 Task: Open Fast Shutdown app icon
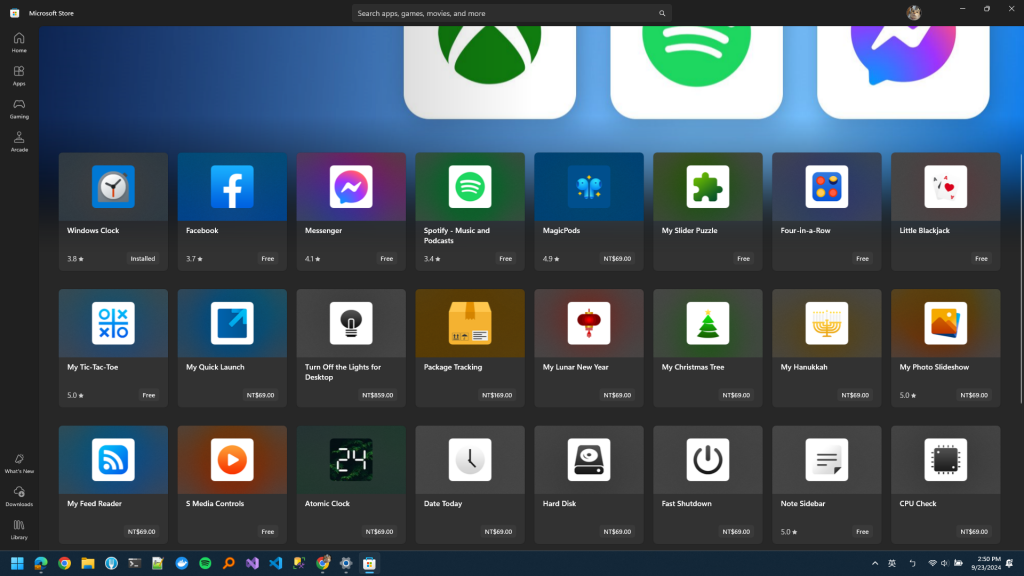coord(707,460)
